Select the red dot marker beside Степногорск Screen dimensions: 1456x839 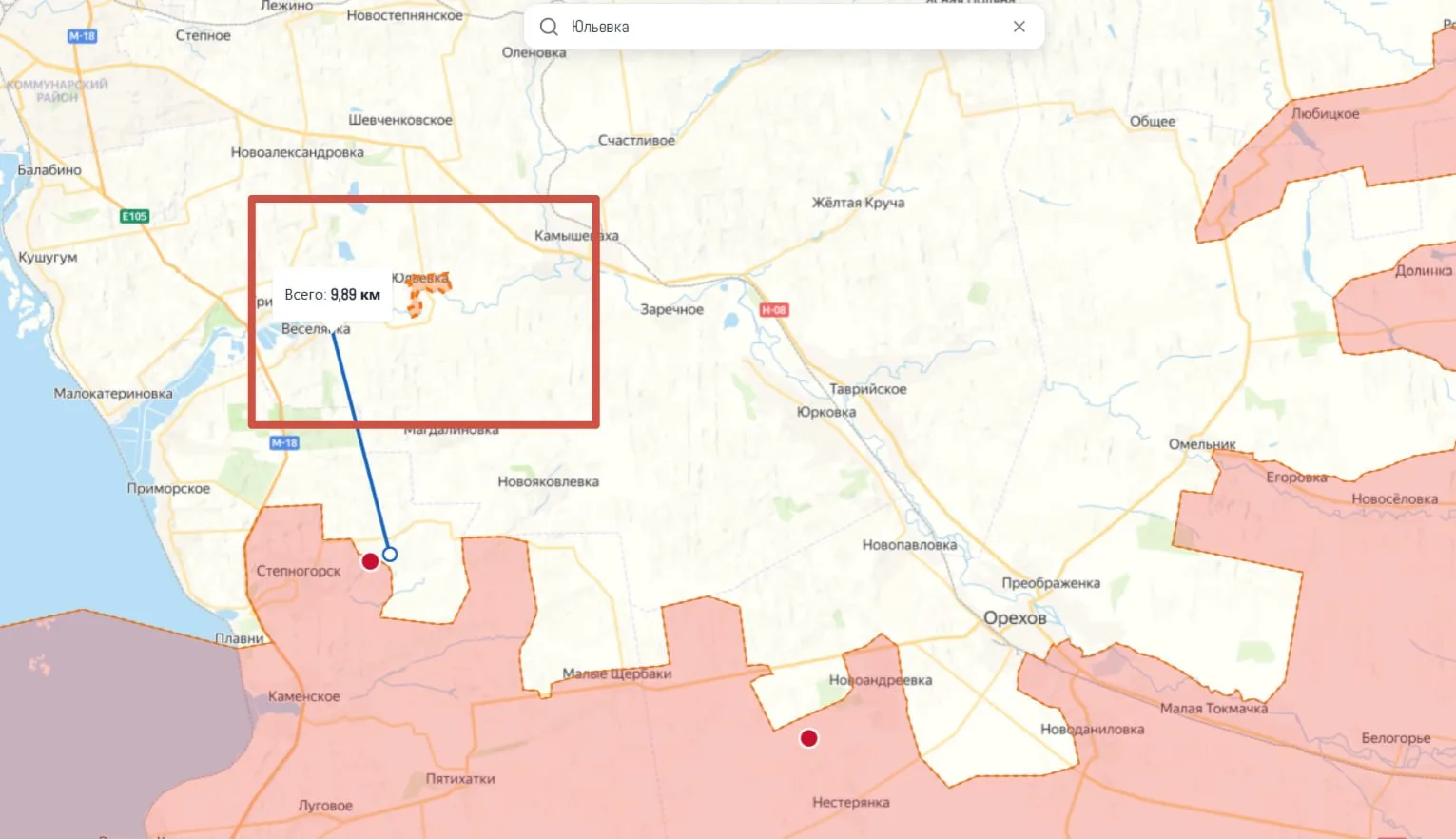pyautogui.click(x=370, y=561)
